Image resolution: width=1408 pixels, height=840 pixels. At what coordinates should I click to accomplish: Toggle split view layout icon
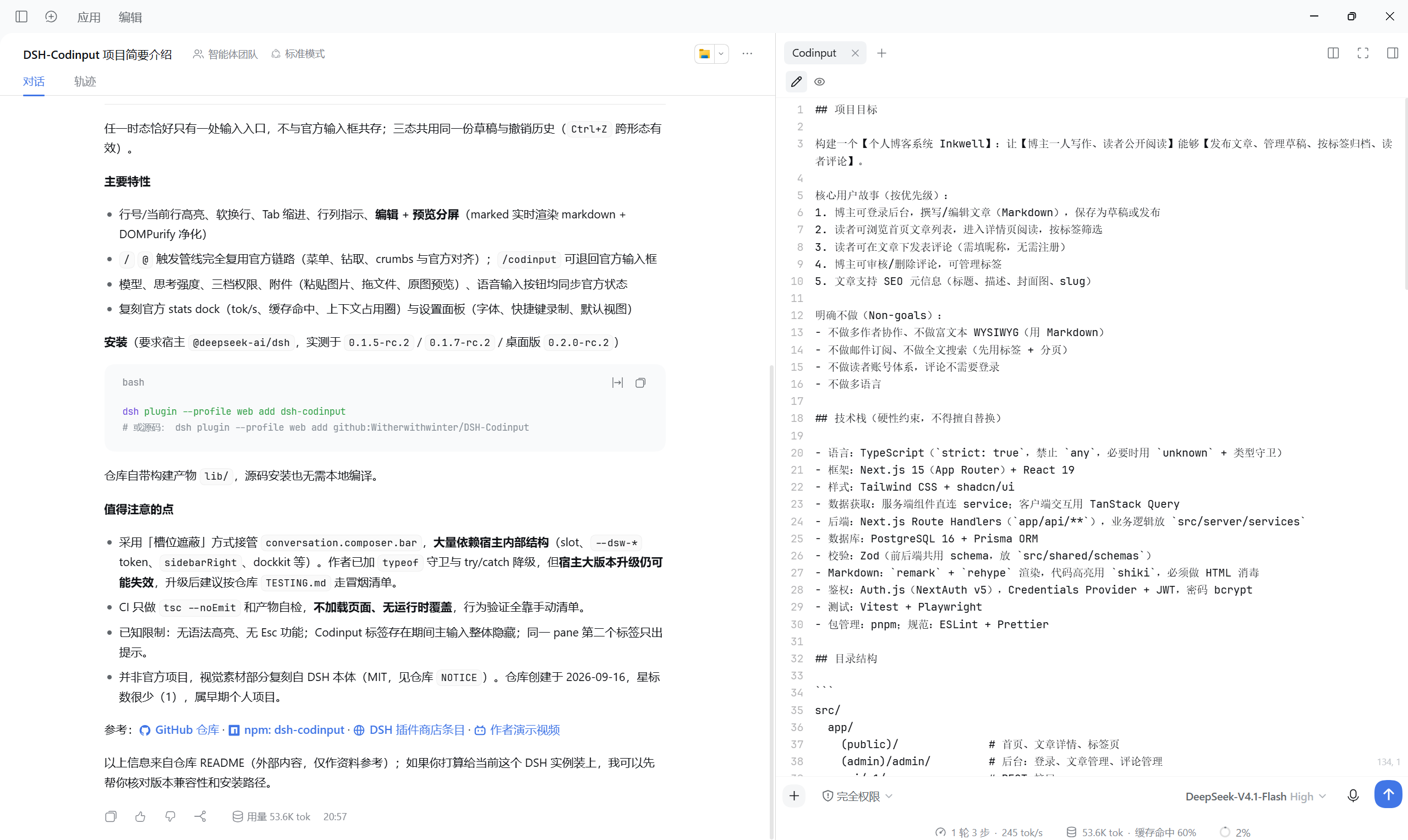pos(1333,53)
